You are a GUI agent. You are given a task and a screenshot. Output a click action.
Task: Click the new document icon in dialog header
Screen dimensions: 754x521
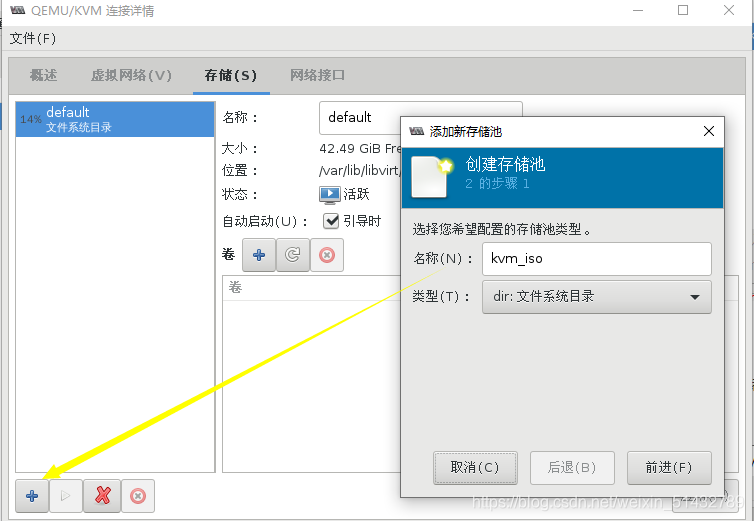432,177
